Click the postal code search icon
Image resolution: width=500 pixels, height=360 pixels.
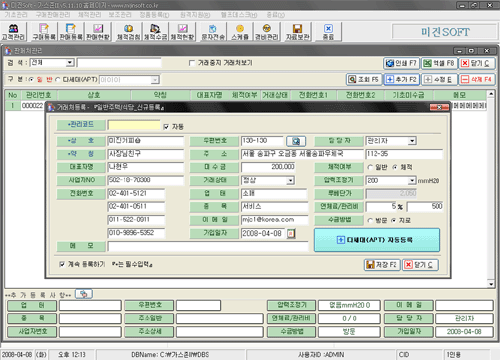[x=296, y=141]
